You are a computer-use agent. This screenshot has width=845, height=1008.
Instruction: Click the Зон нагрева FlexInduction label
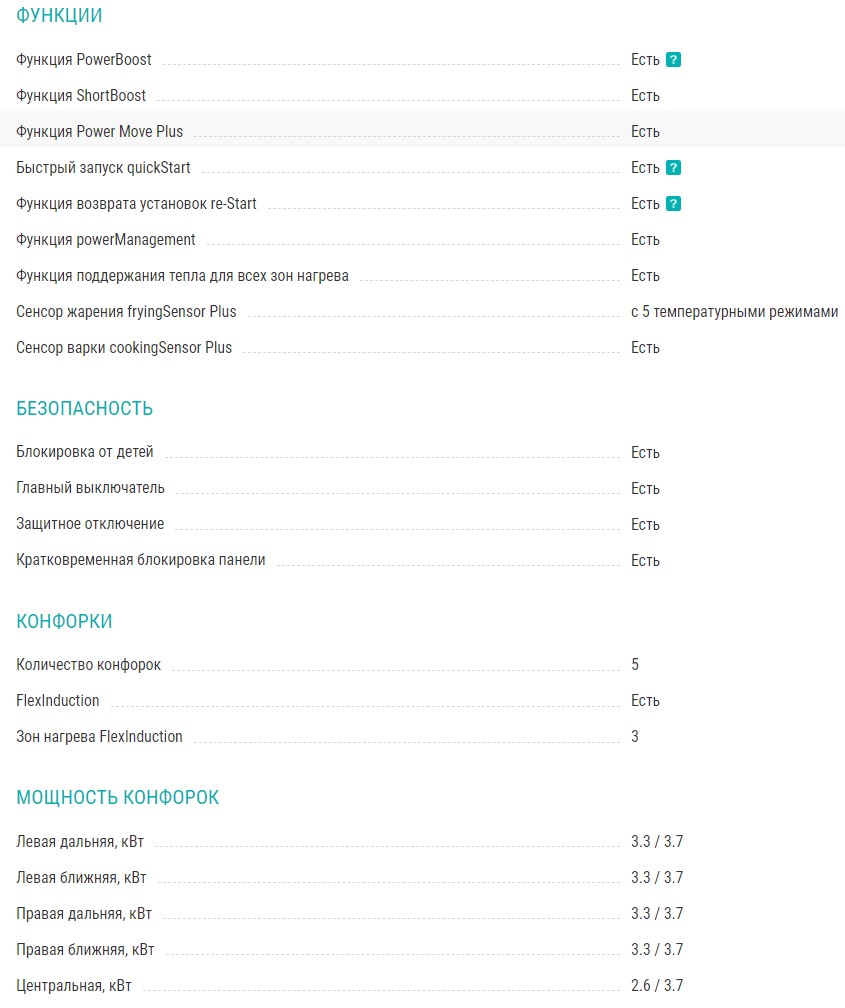(99, 737)
